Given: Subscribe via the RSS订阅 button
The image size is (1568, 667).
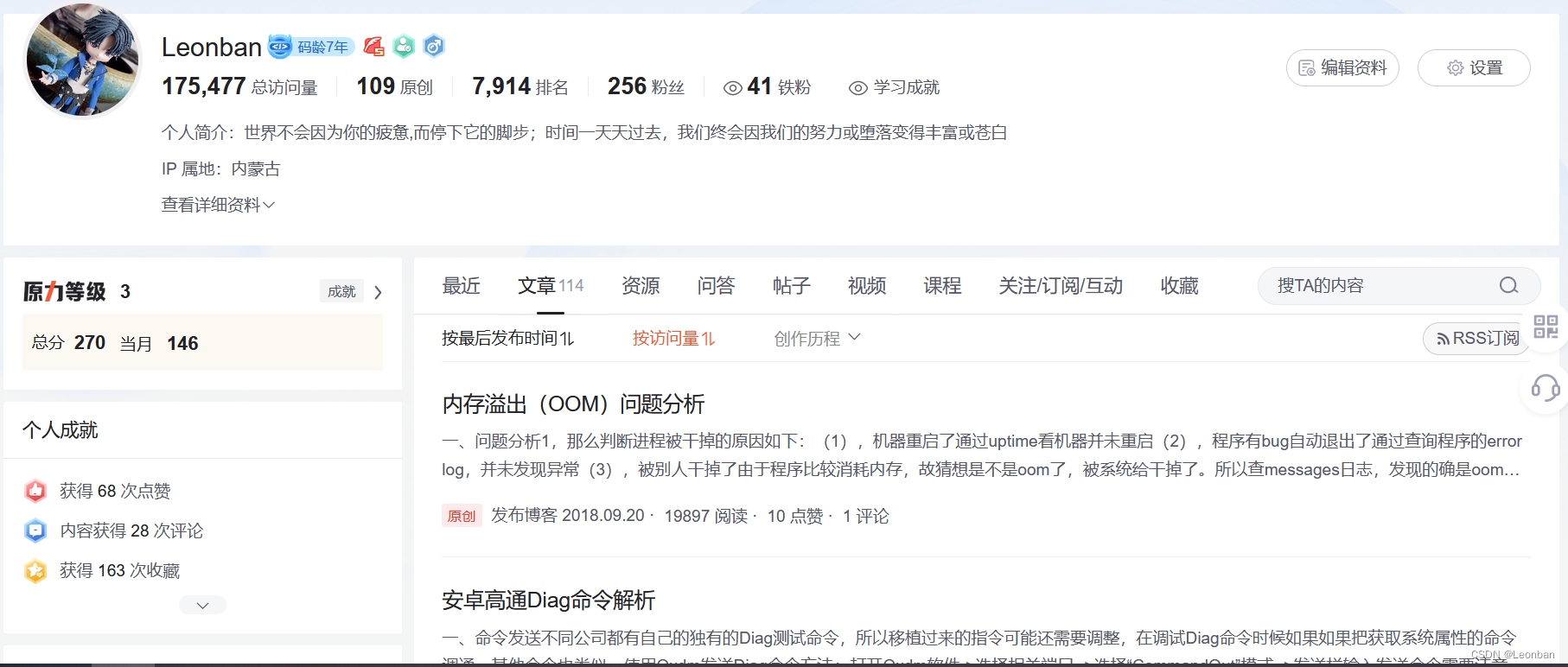Looking at the screenshot, I should (1477, 338).
